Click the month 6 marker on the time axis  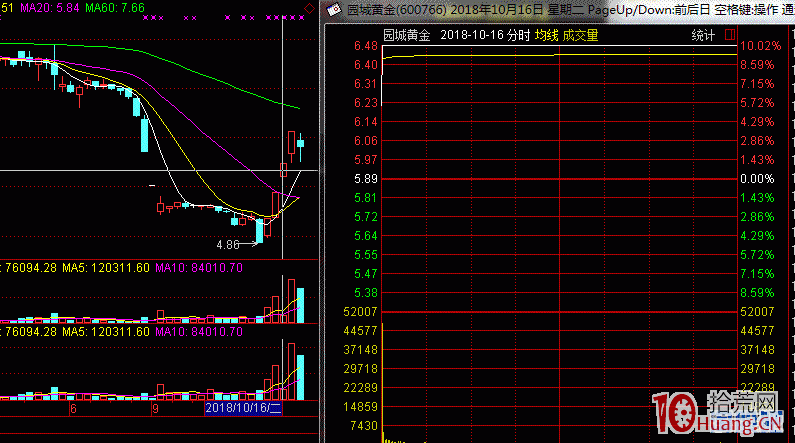click(74, 409)
